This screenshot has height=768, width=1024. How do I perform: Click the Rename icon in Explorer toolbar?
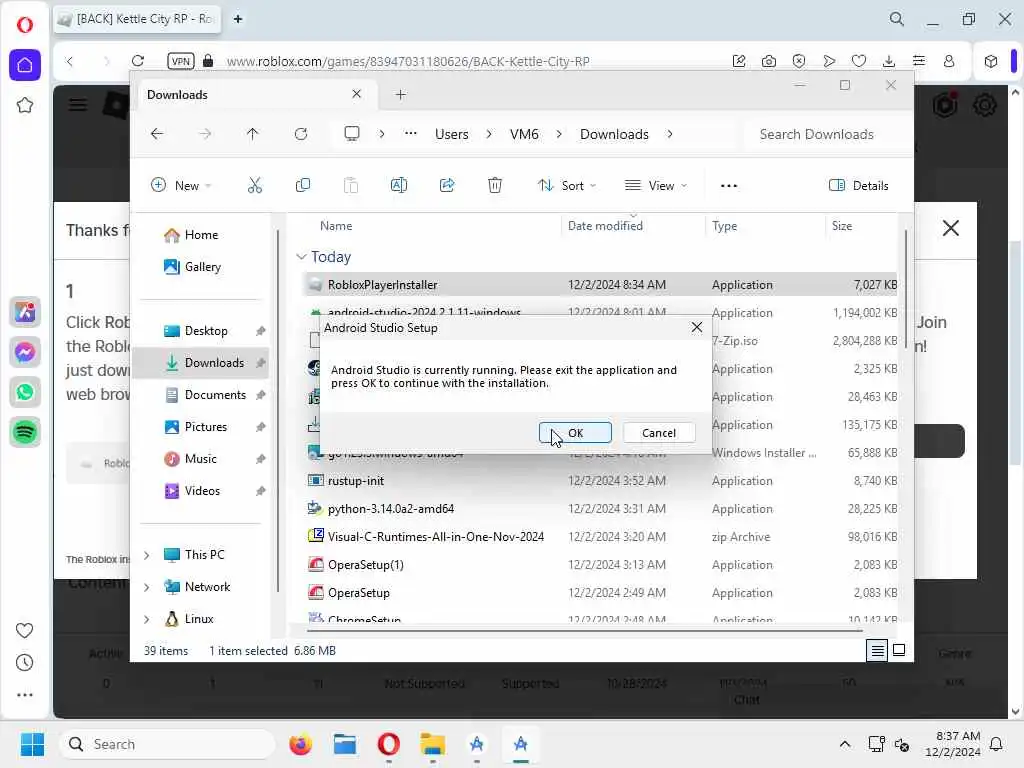pyautogui.click(x=399, y=185)
